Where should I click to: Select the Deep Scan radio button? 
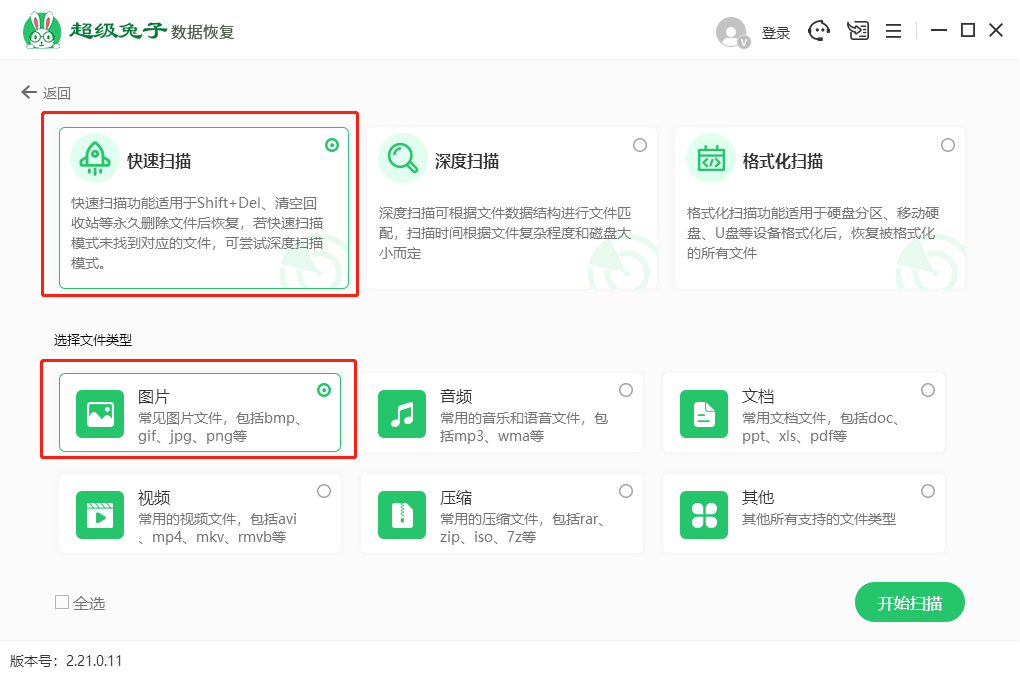(640, 145)
